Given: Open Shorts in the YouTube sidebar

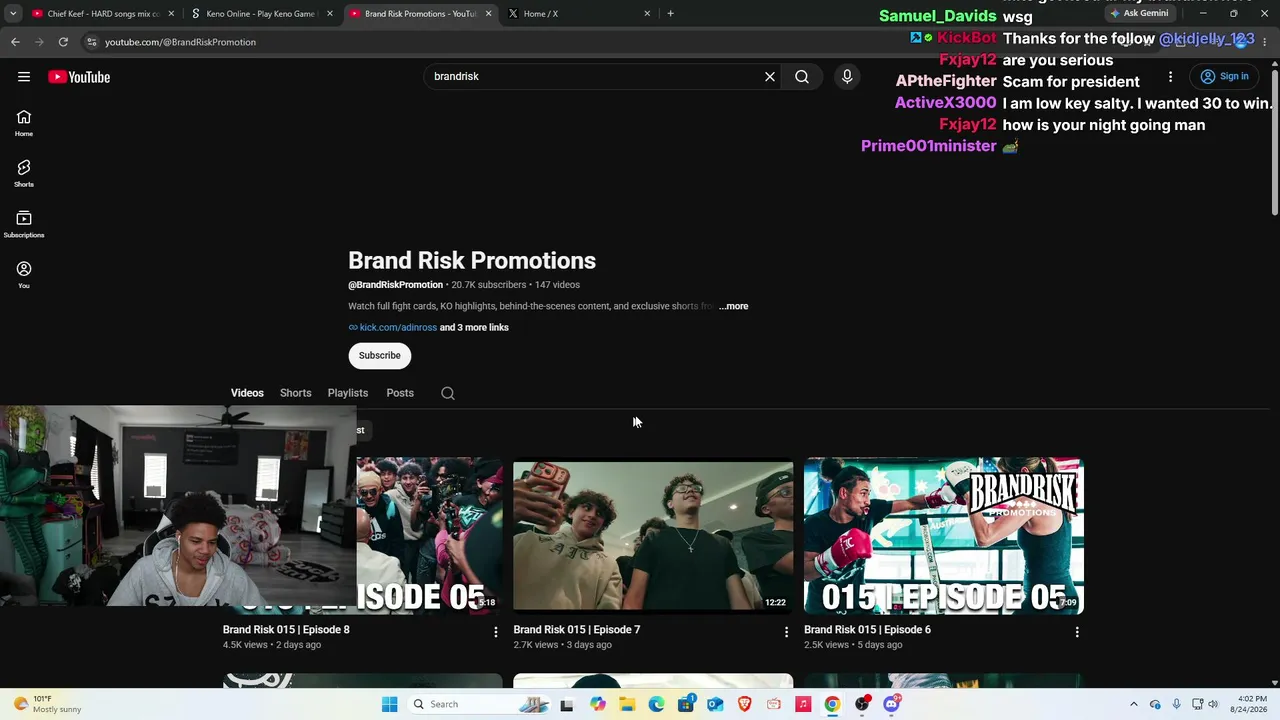Looking at the screenshot, I should [24, 174].
